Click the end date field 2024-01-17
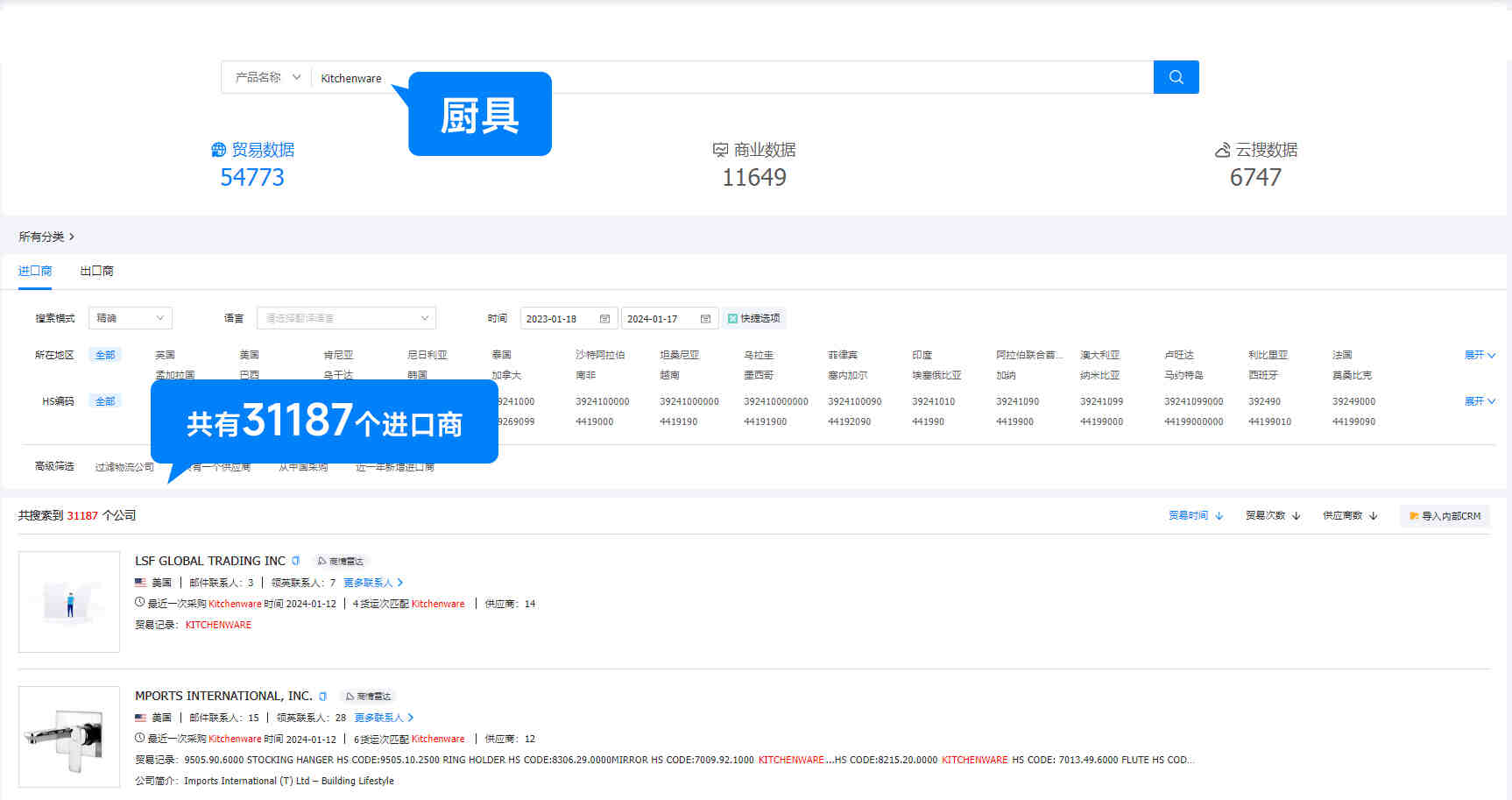Image resolution: width=1512 pixels, height=800 pixels. click(669, 319)
